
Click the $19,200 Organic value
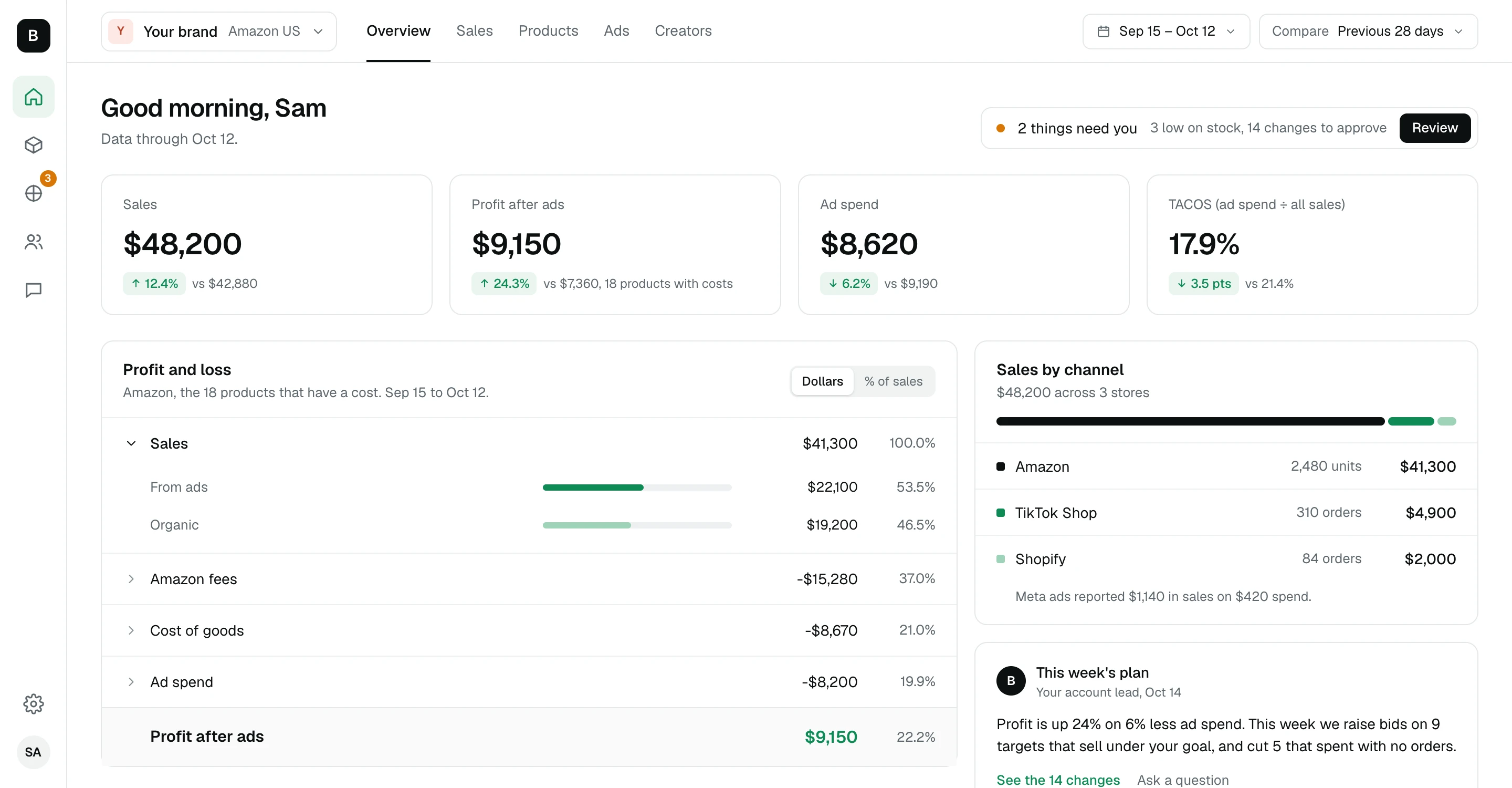[832, 525]
